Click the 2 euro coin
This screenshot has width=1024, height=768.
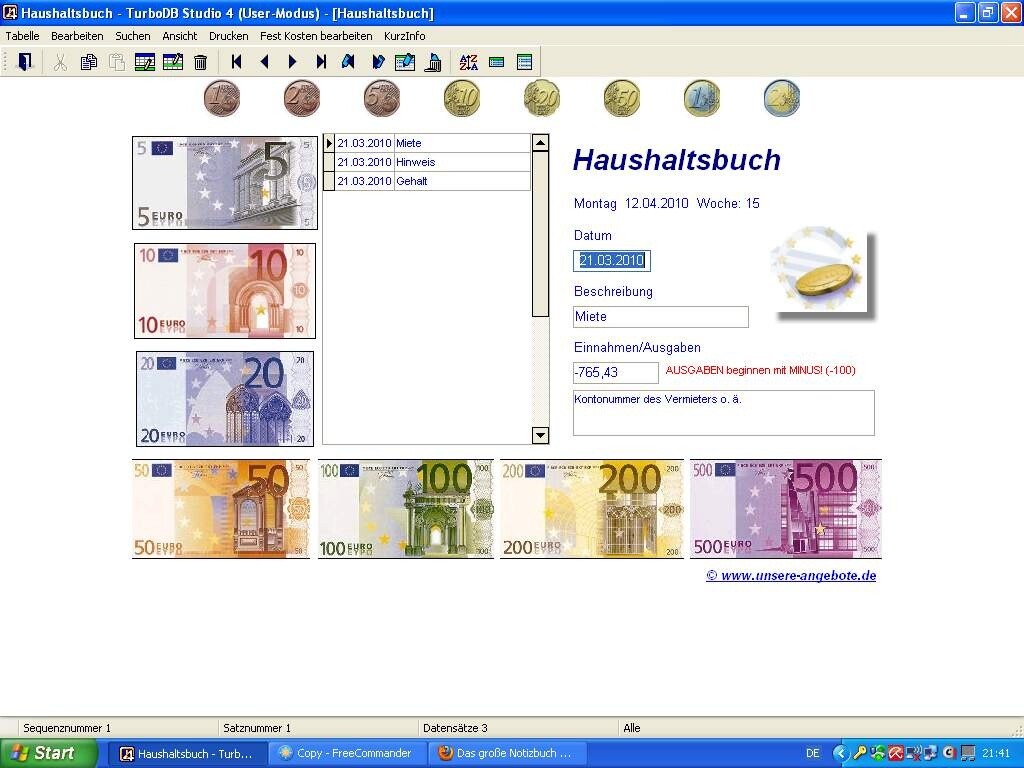[782, 99]
